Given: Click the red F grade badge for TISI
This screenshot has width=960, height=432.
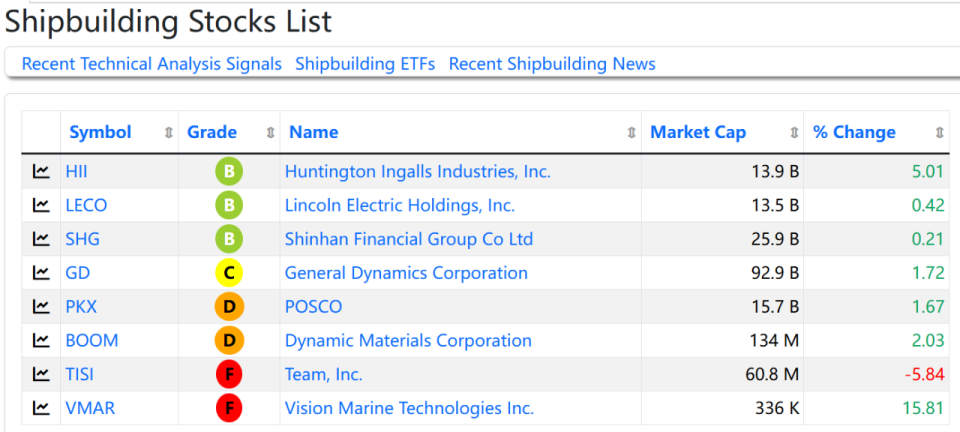Looking at the screenshot, I should coord(229,375).
